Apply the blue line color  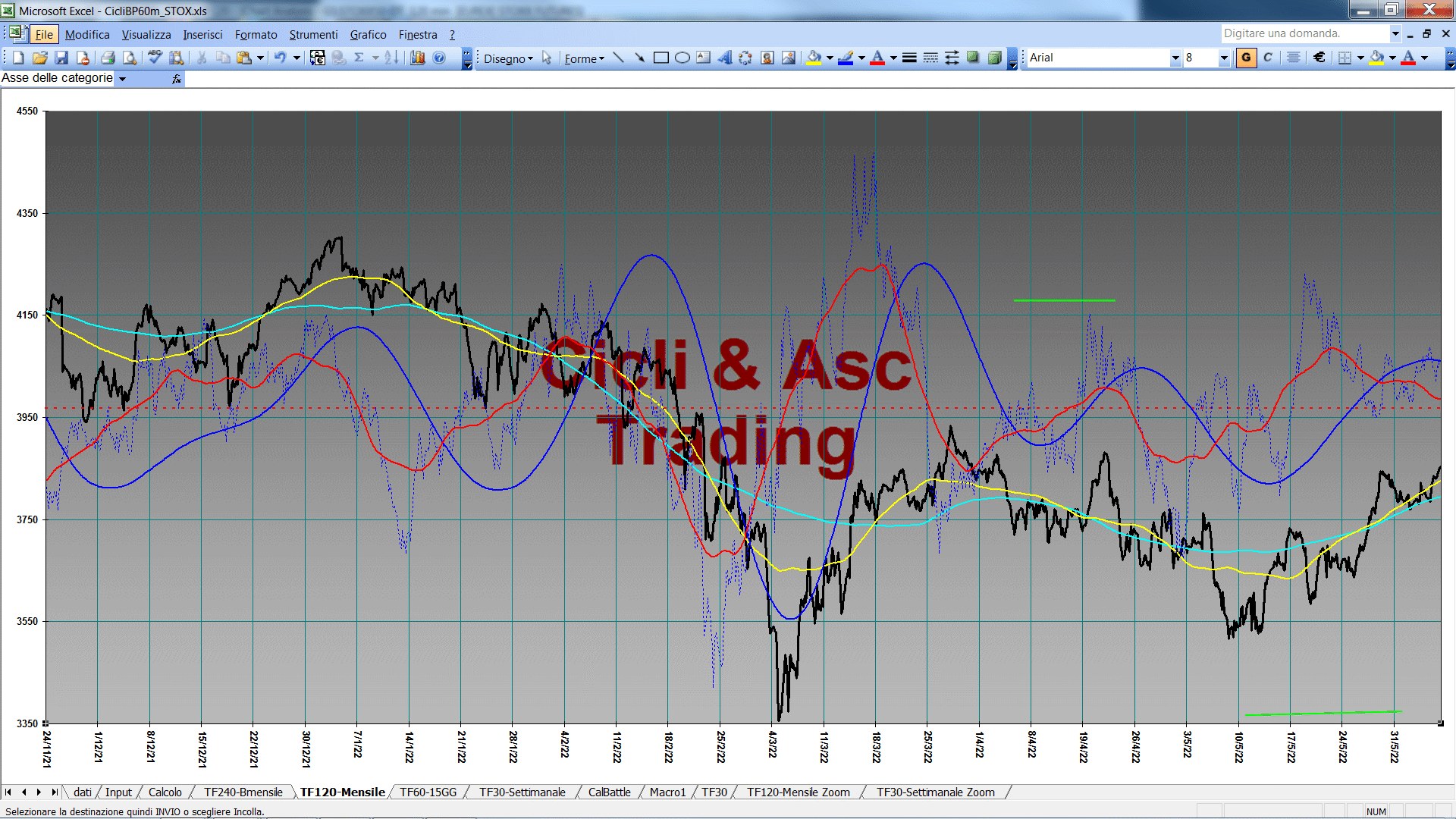tap(846, 58)
